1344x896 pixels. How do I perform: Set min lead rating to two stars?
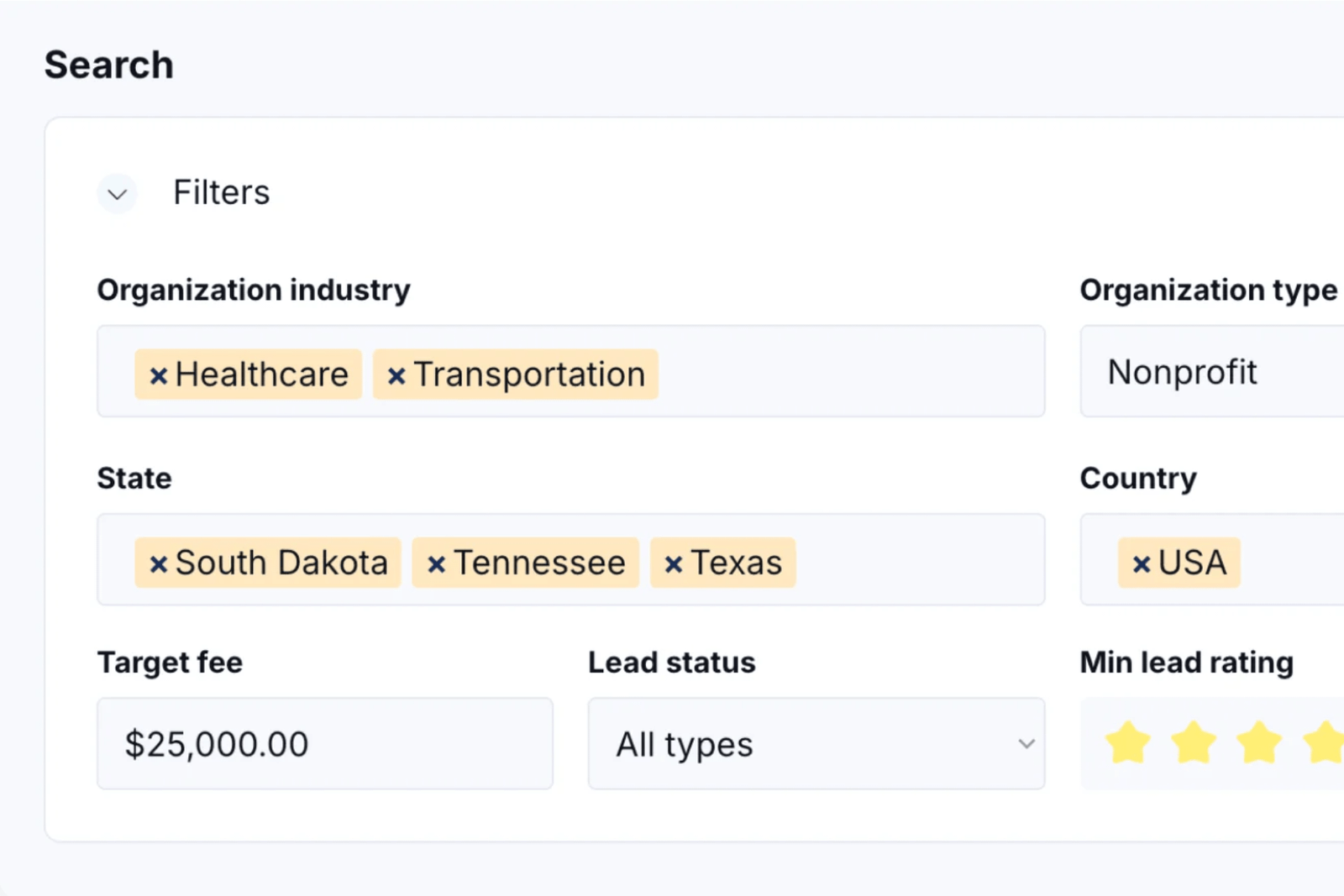click(x=1193, y=743)
